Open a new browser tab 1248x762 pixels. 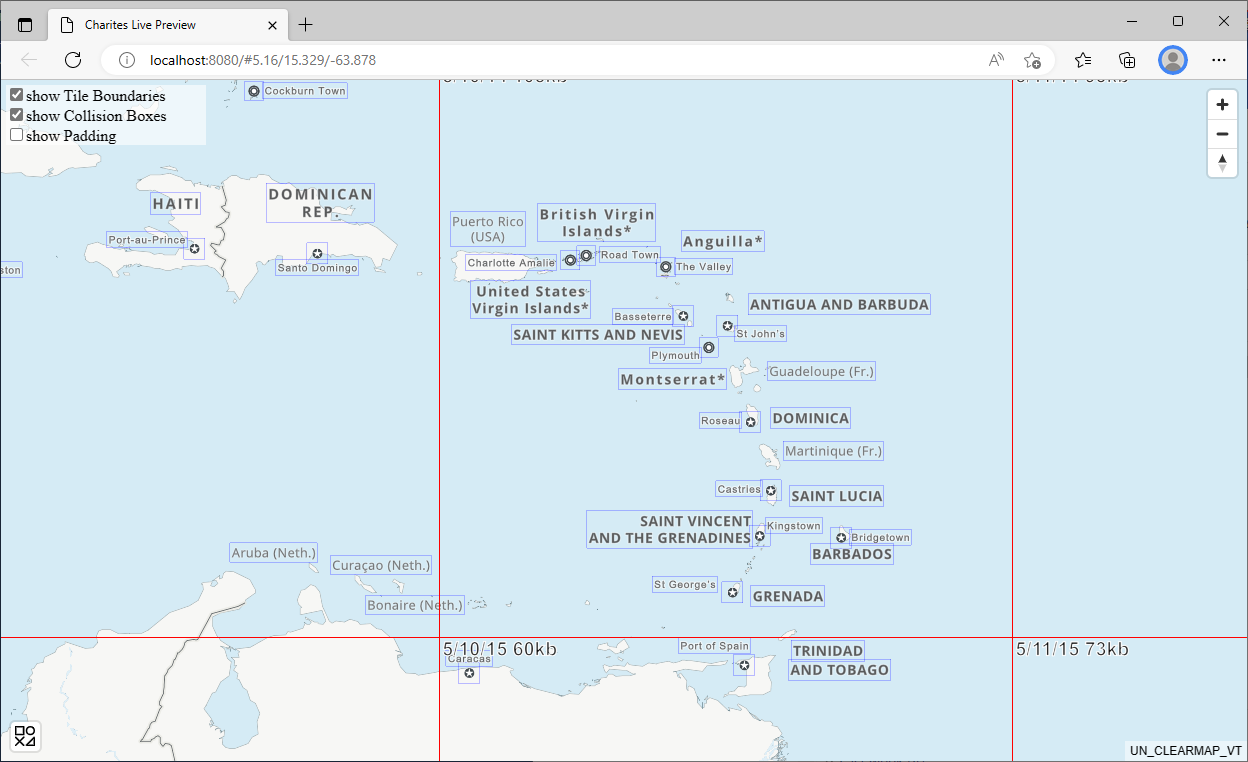306,25
